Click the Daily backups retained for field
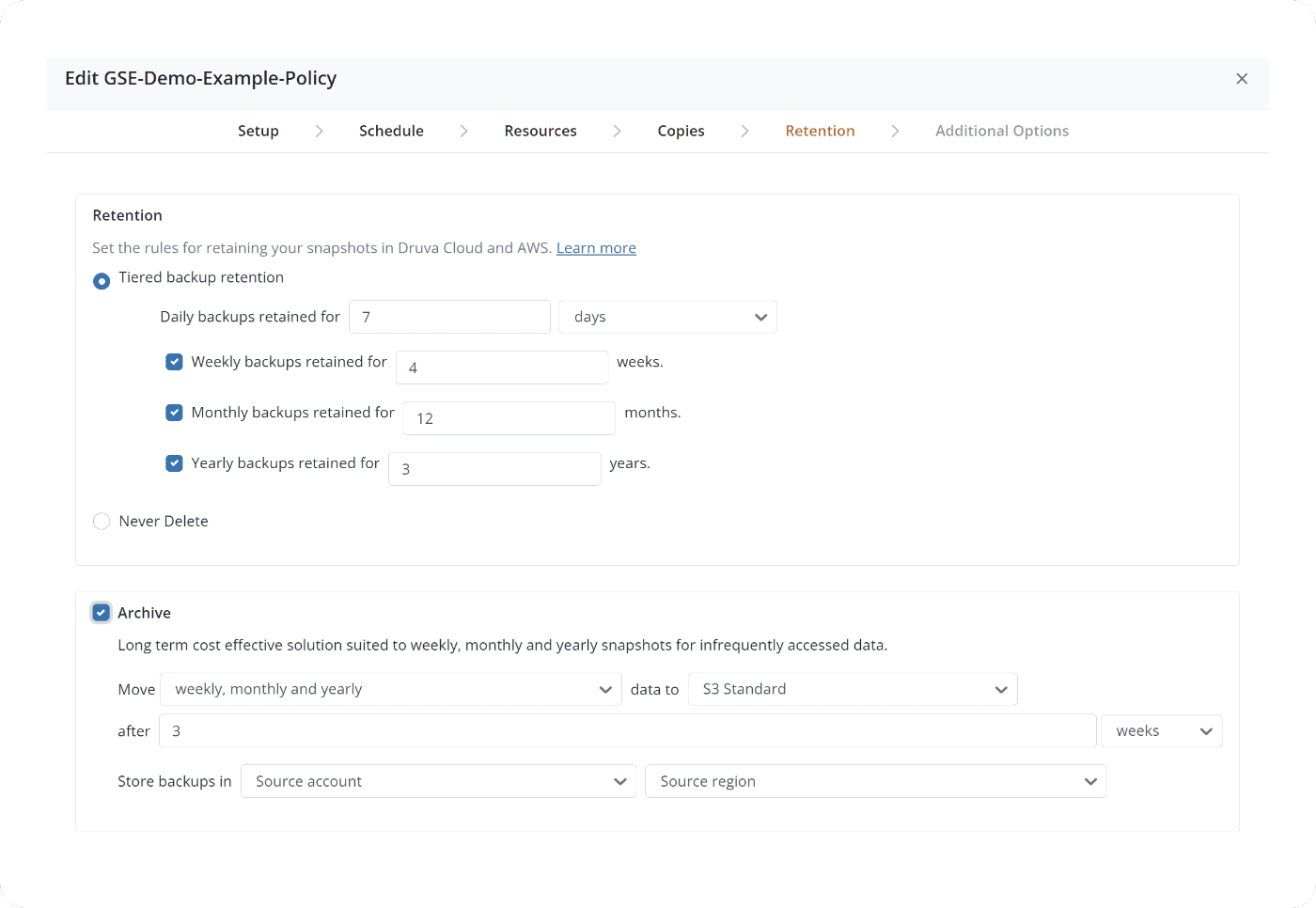This screenshot has height=908, width=1316. (449, 317)
